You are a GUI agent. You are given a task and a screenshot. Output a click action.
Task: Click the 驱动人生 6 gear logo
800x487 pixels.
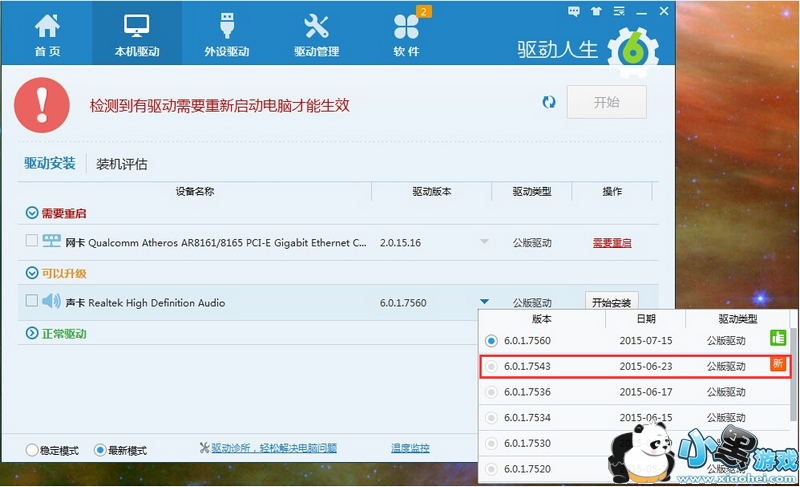click(x=633, y=51)
